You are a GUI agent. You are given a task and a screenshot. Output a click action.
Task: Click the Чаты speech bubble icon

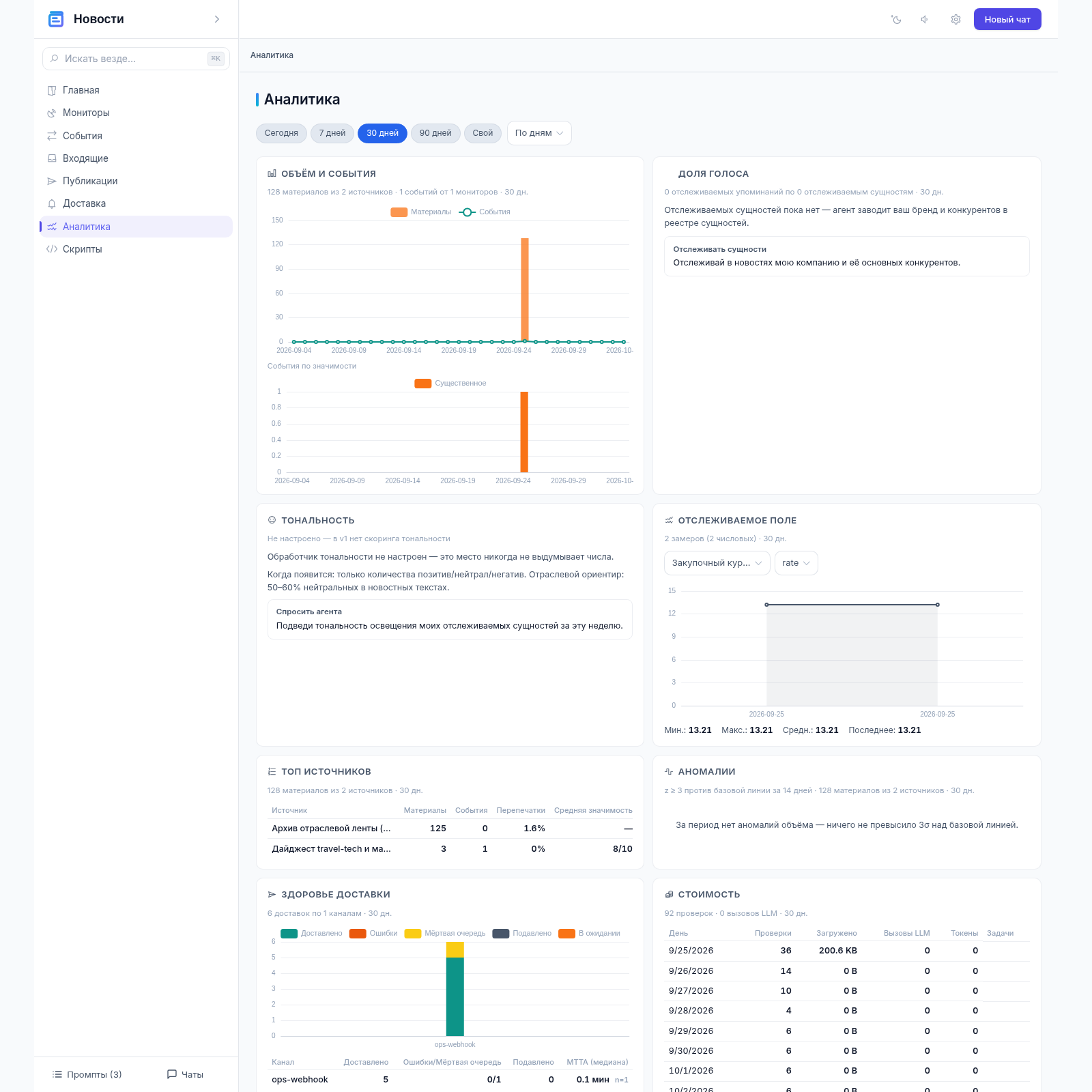172,1074
